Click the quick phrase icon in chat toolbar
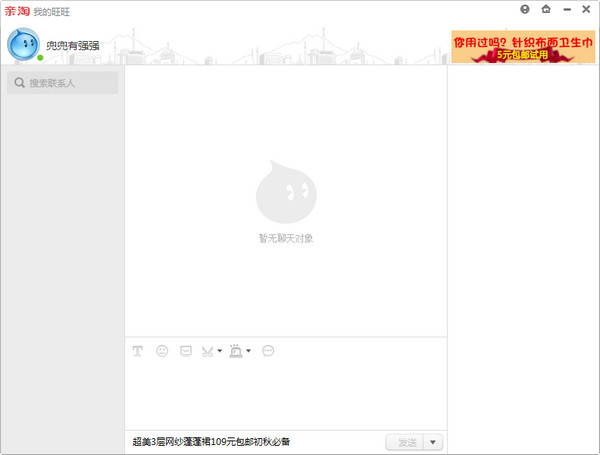This screenshot has width=600, height=455. pyautogui.click(x=185, y=351)
